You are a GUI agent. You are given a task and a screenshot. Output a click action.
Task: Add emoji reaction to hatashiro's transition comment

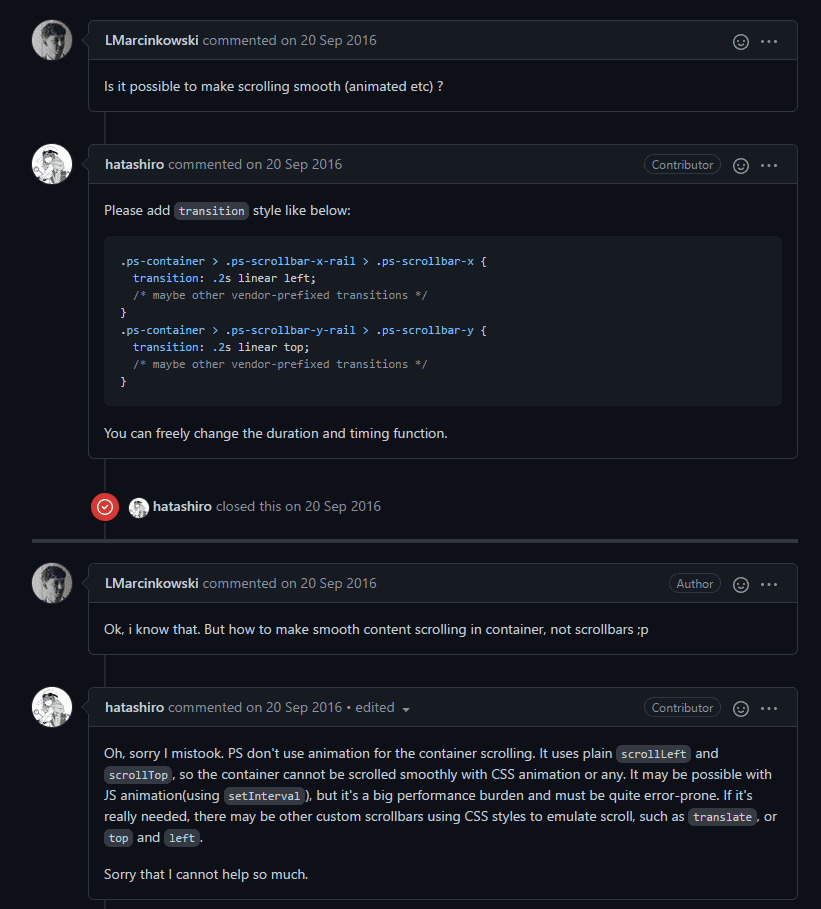click(741, 165)
